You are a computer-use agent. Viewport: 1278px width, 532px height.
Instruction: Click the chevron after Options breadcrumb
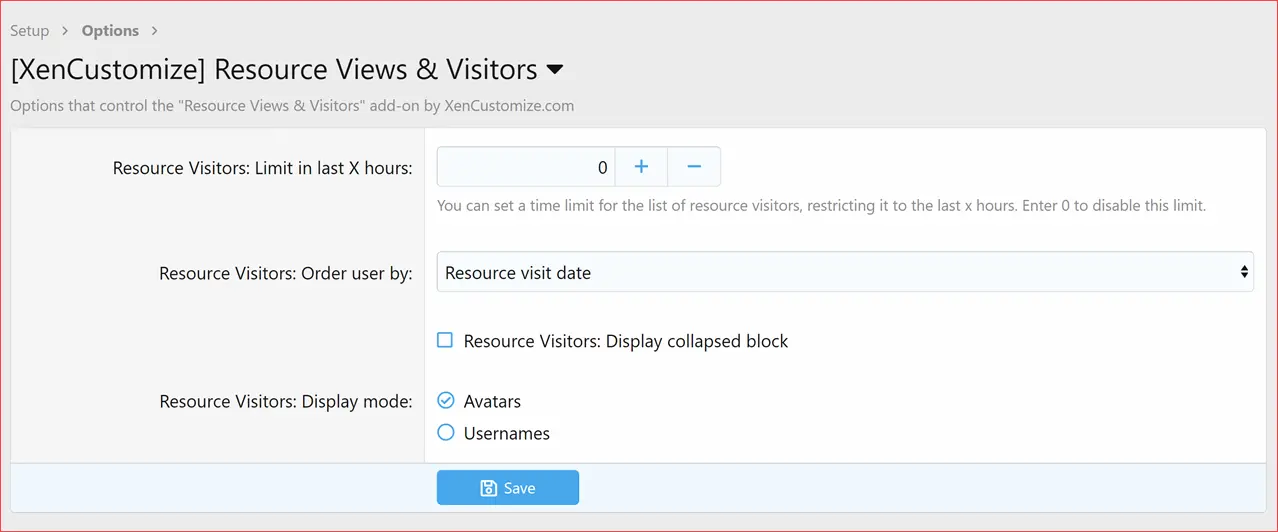[x=154, y=31]
